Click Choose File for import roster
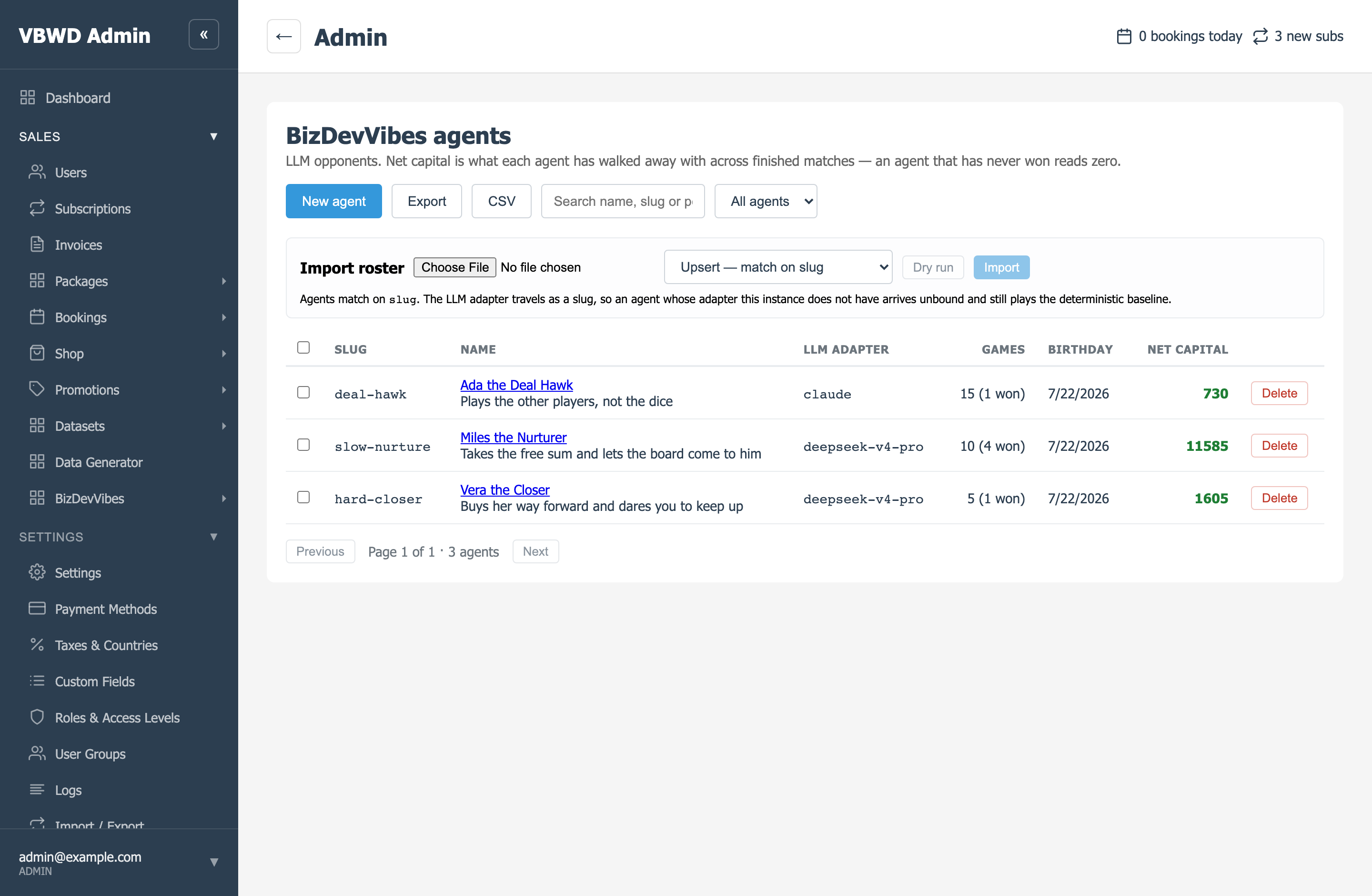 455,267
